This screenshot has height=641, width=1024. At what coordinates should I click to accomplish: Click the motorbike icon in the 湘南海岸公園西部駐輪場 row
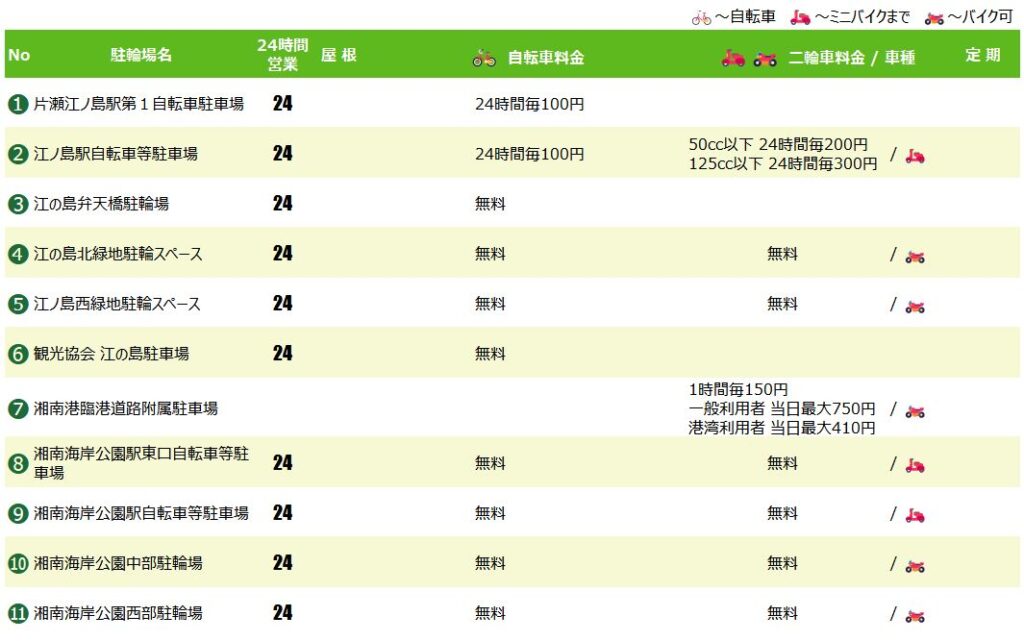[x=915, y=615]
